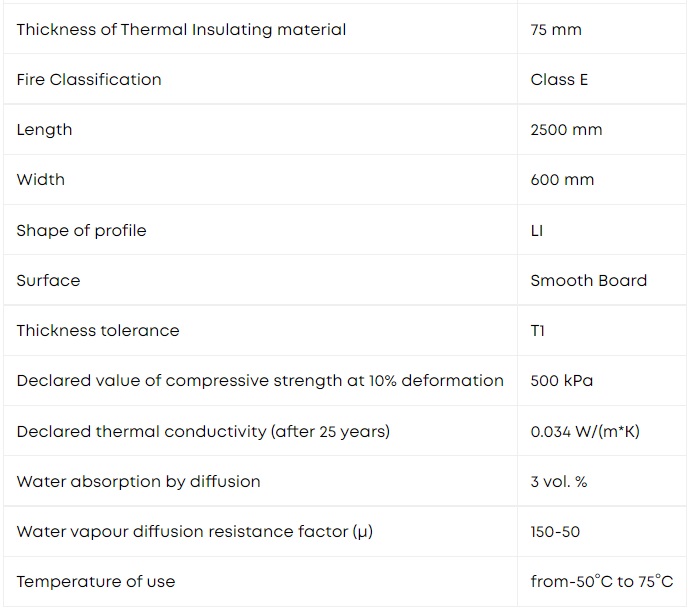The width and height of the screenshot is (690, 609).
Task: Select the Class E value cell
Action: click(x=559, y=80)
